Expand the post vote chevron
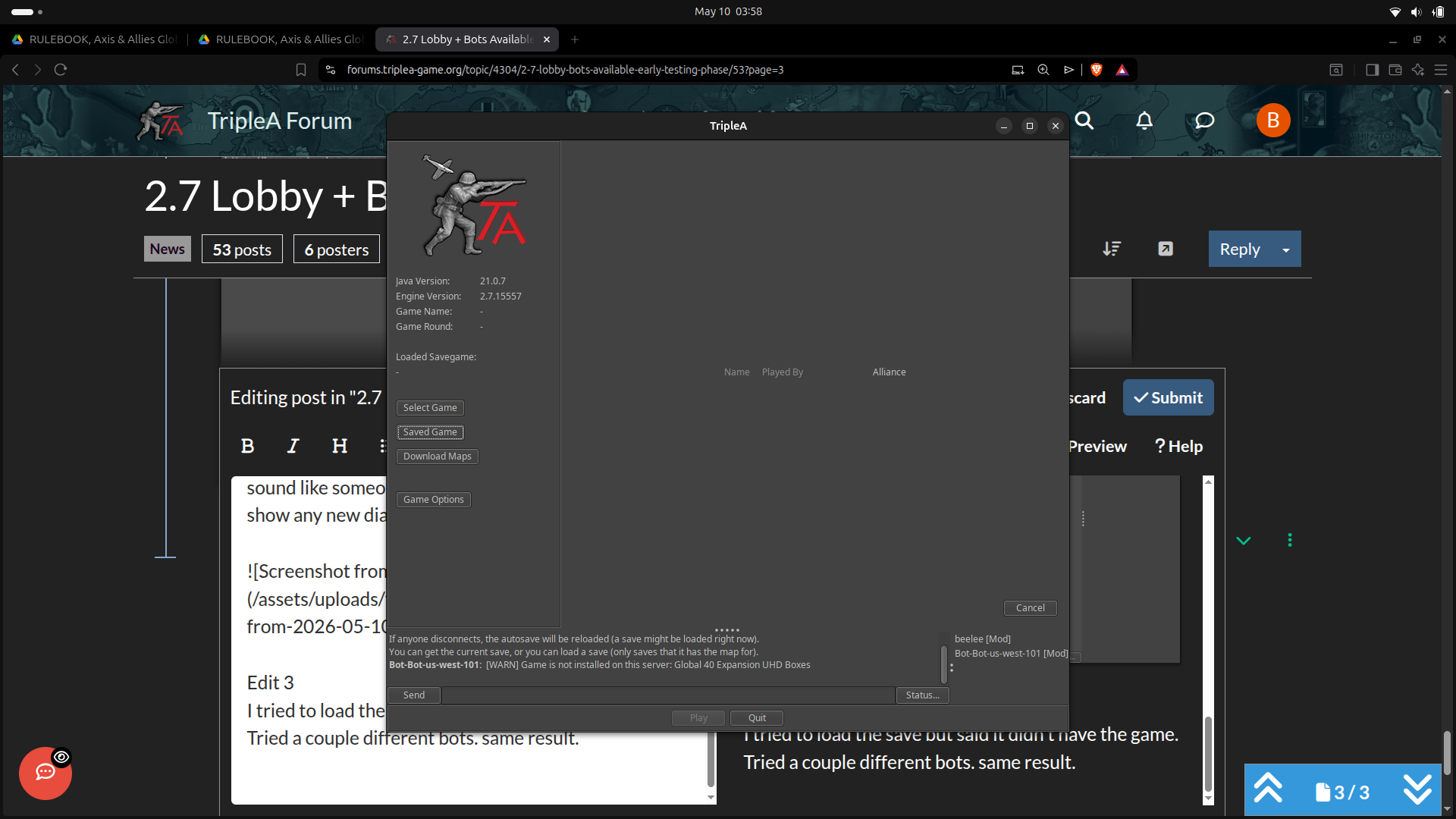1456x819 pixels. click(x=1244, y=541)
